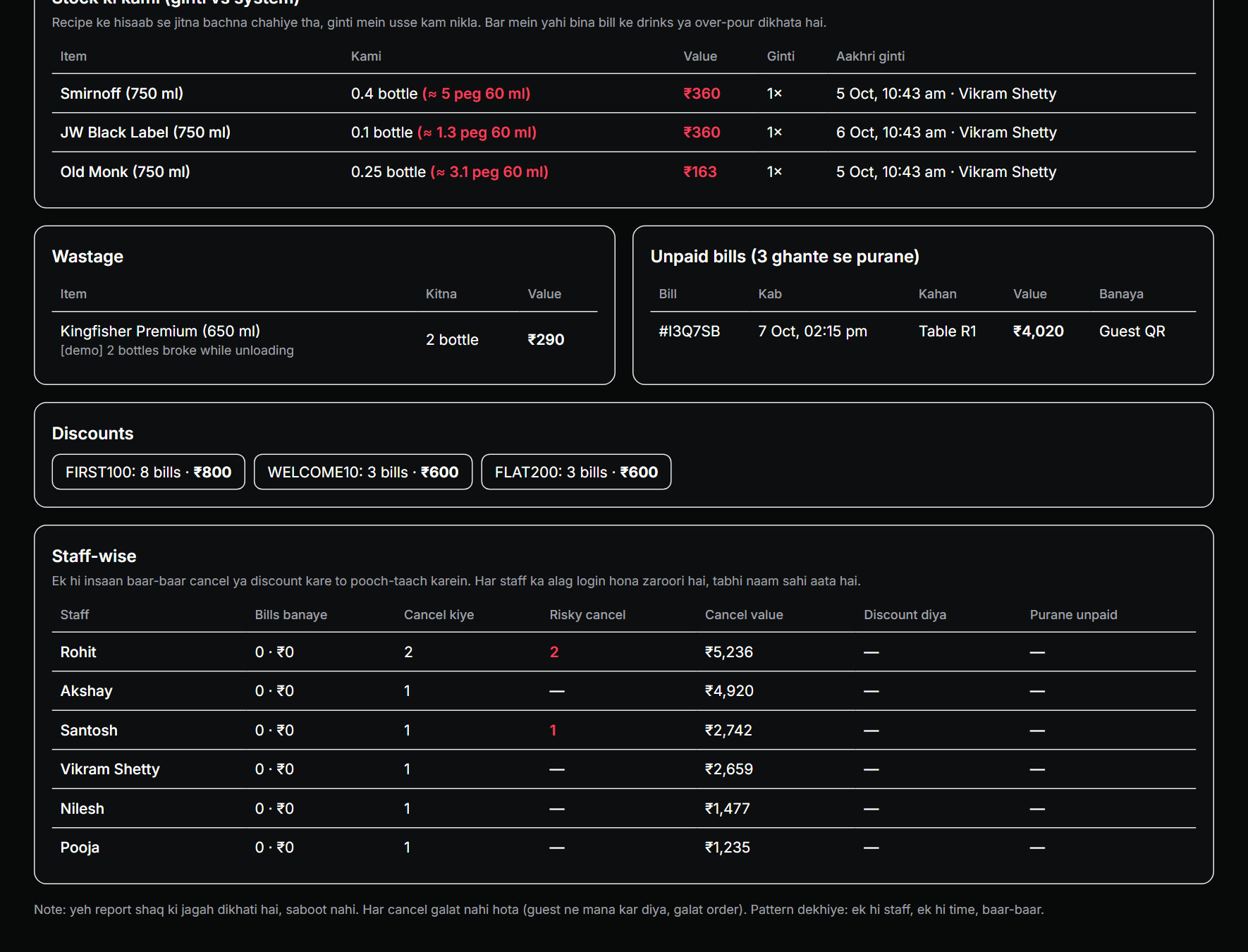Click the ₹1,235 cancel value
The width and height of the screenshot is (1248, 952).
[x=727, y=848]
